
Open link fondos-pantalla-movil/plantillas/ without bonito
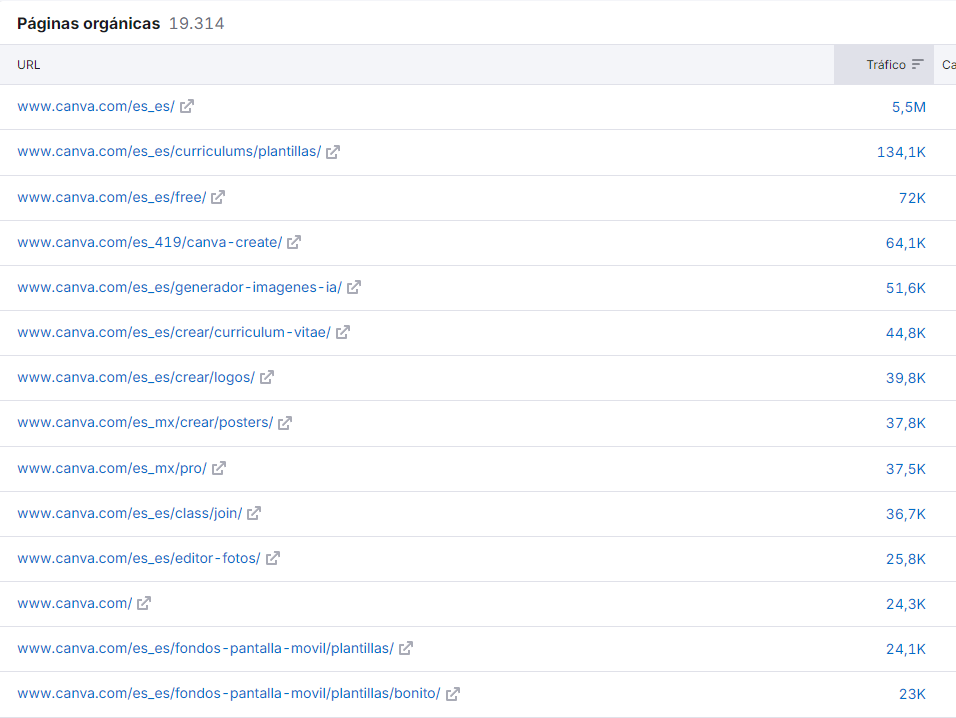(x=205, y=649)
